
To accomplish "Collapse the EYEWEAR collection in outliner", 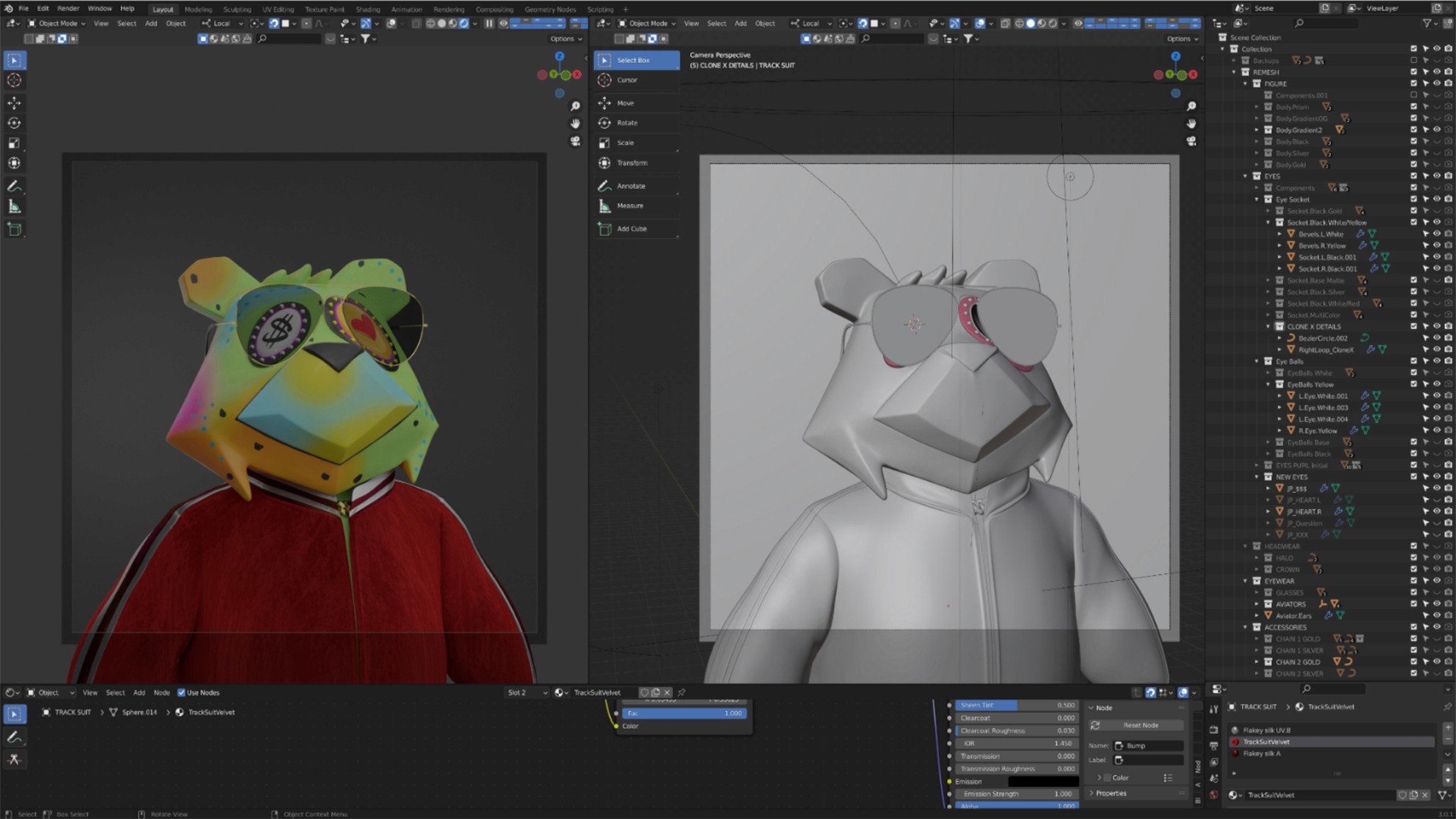I will [x=1246, y=582].
